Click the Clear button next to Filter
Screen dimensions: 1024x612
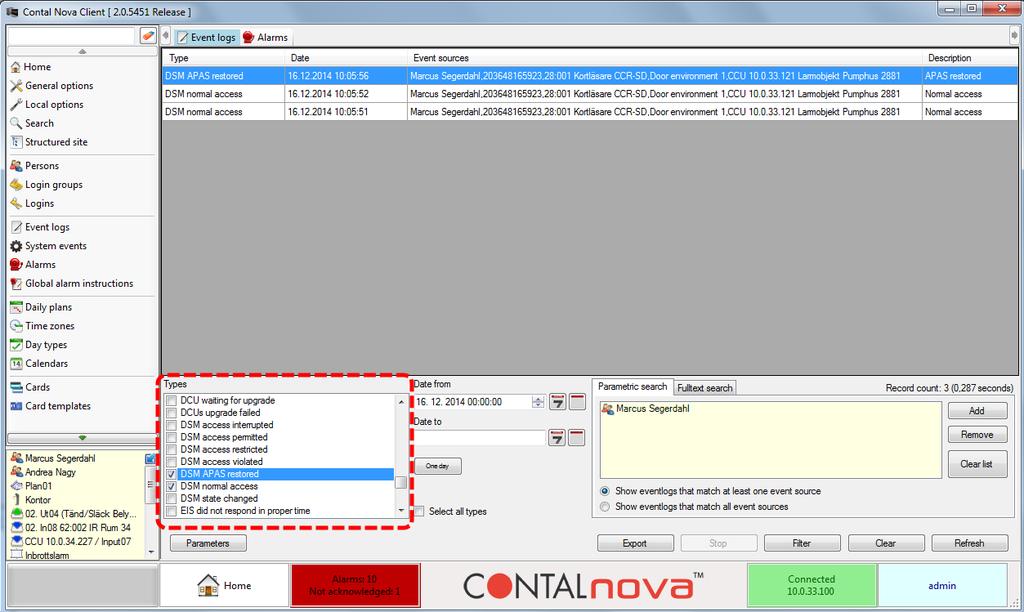[886, 543]
